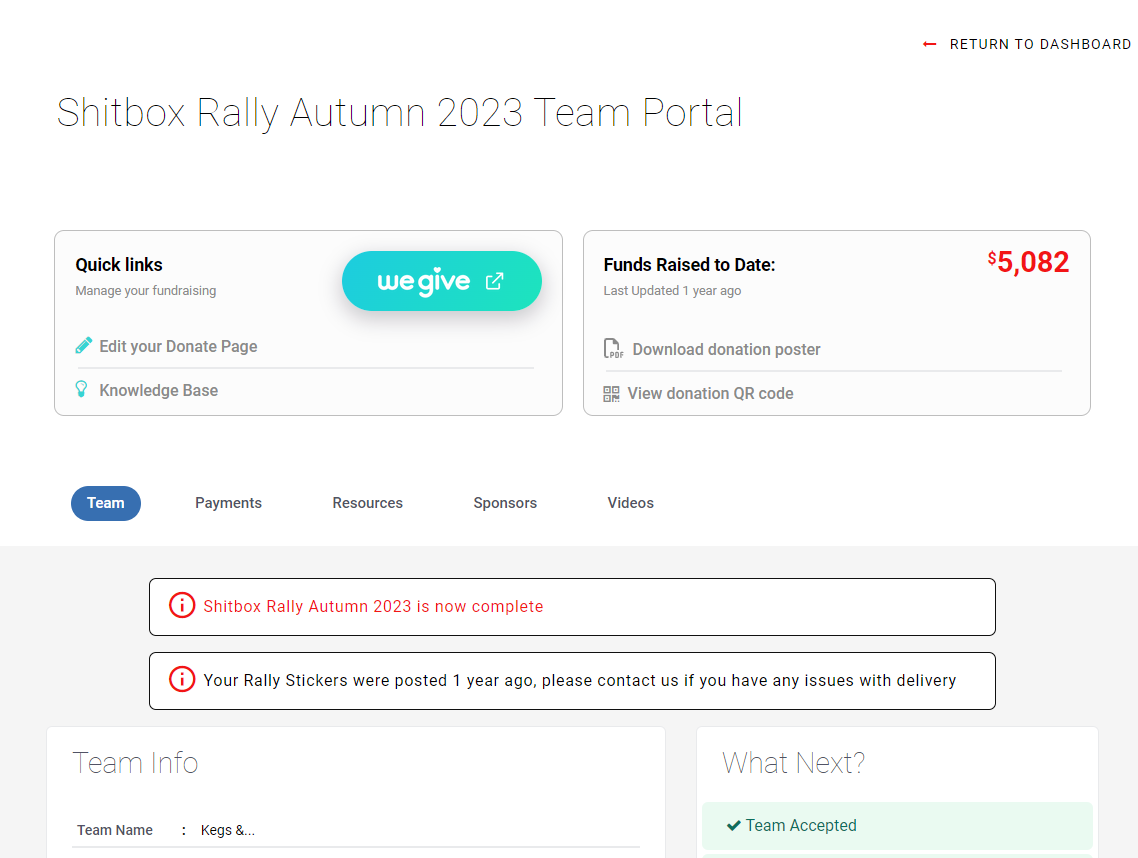
Task: Click the info icon on rally complete notice
Action: click(181, 605)
